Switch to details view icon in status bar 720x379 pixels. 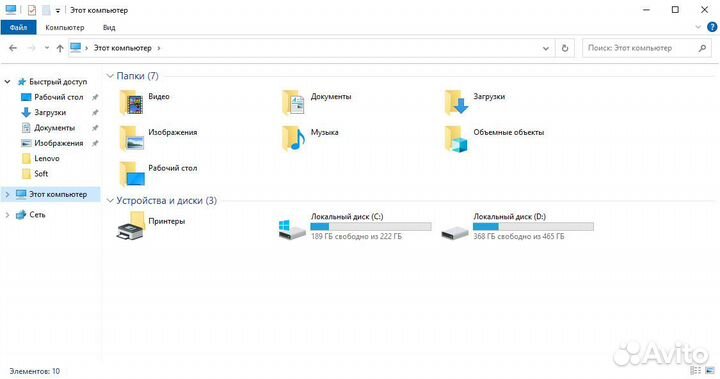pyautogui.click(x=696, y=370)
